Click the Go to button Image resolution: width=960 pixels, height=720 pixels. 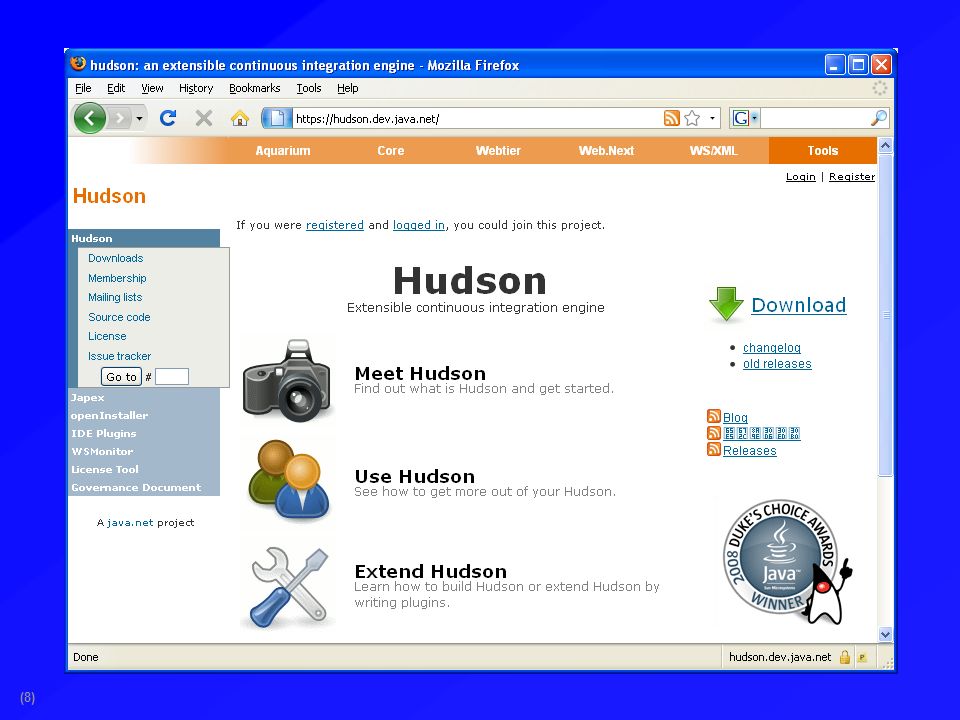pyautogui.click(x=121, y=377)
